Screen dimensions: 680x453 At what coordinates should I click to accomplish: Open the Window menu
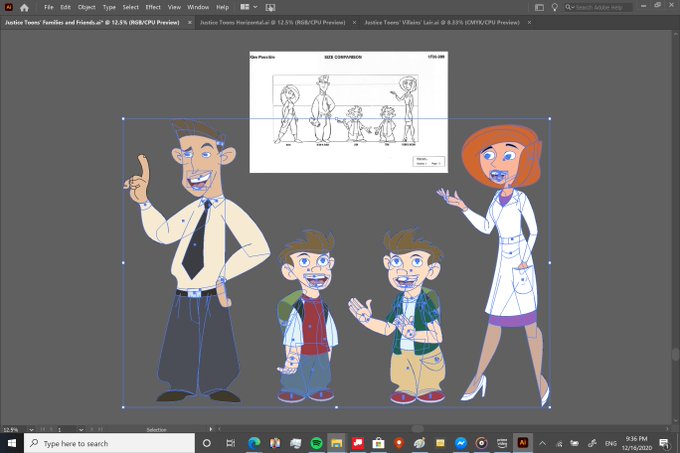point(198,7)
